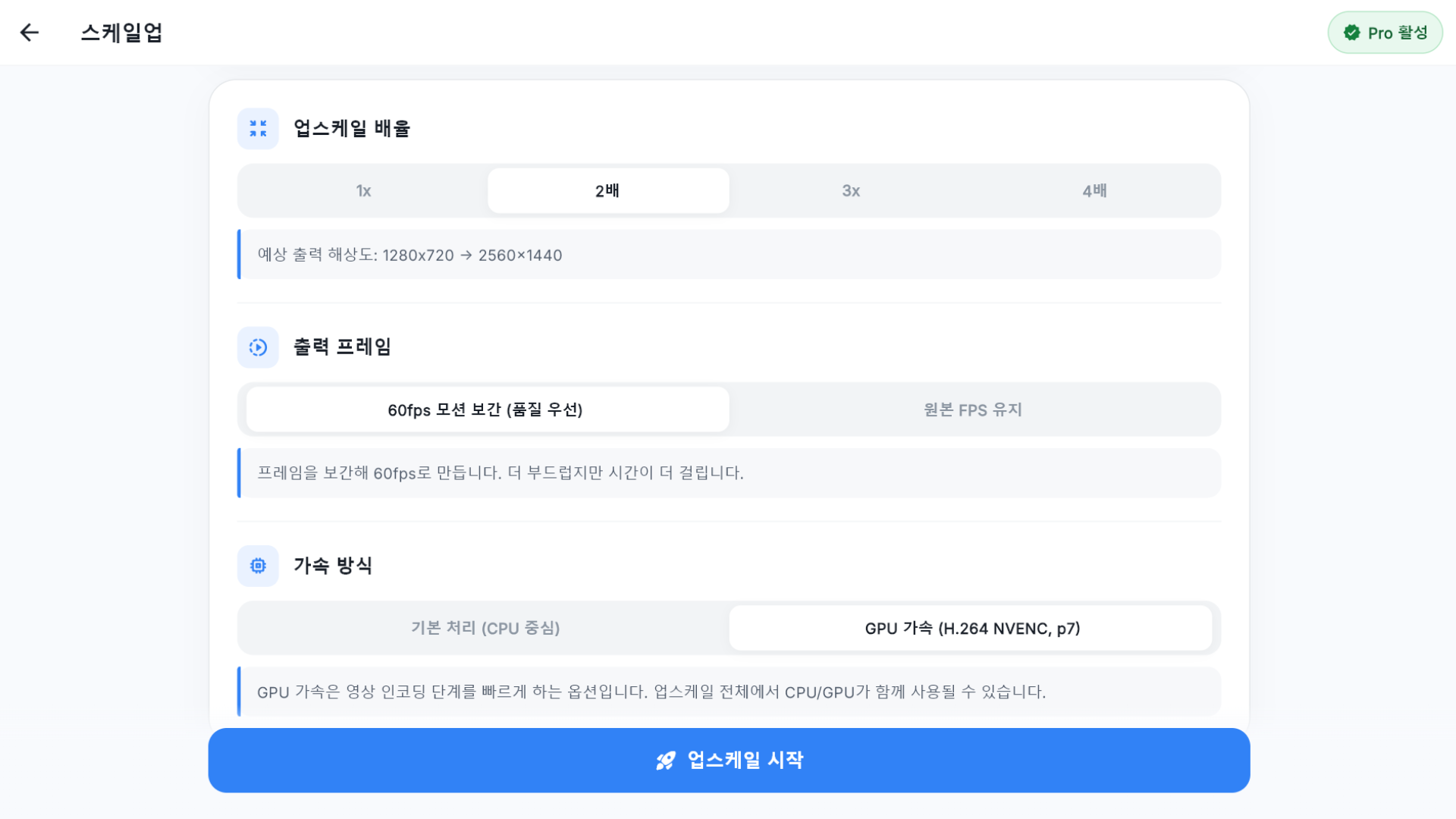
Task: Click the chip icon beside 가속 방식
Action: pyautogui.click(x=257, y=566)
